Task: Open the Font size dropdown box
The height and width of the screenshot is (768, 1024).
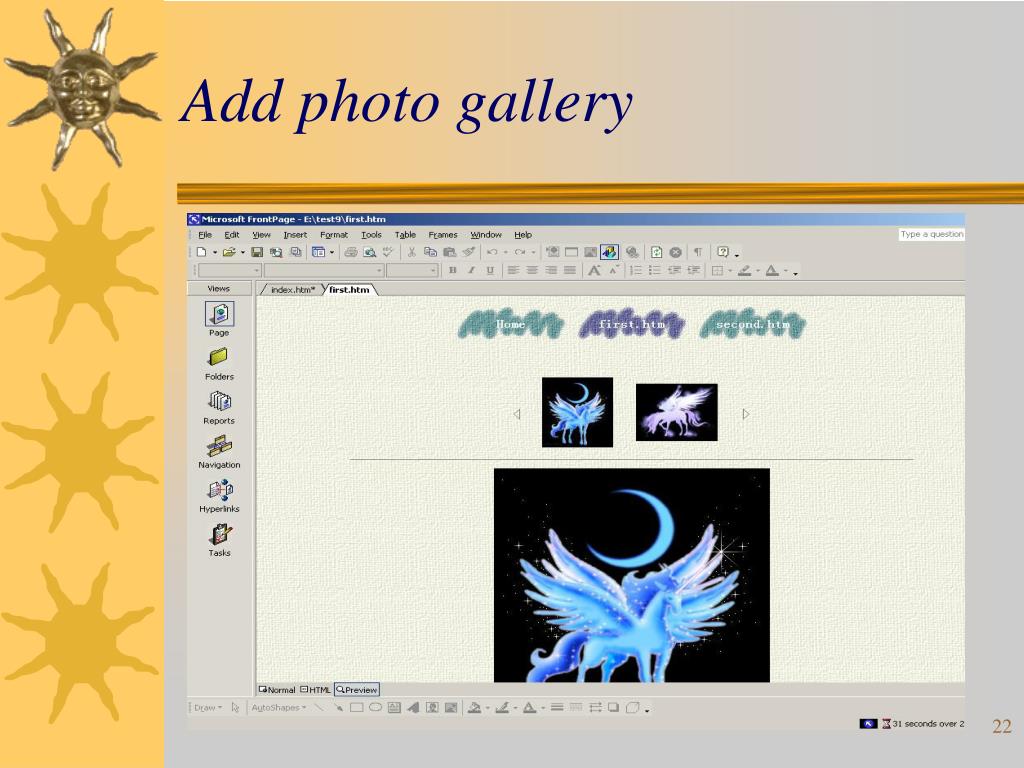Action: pos(411,270)
